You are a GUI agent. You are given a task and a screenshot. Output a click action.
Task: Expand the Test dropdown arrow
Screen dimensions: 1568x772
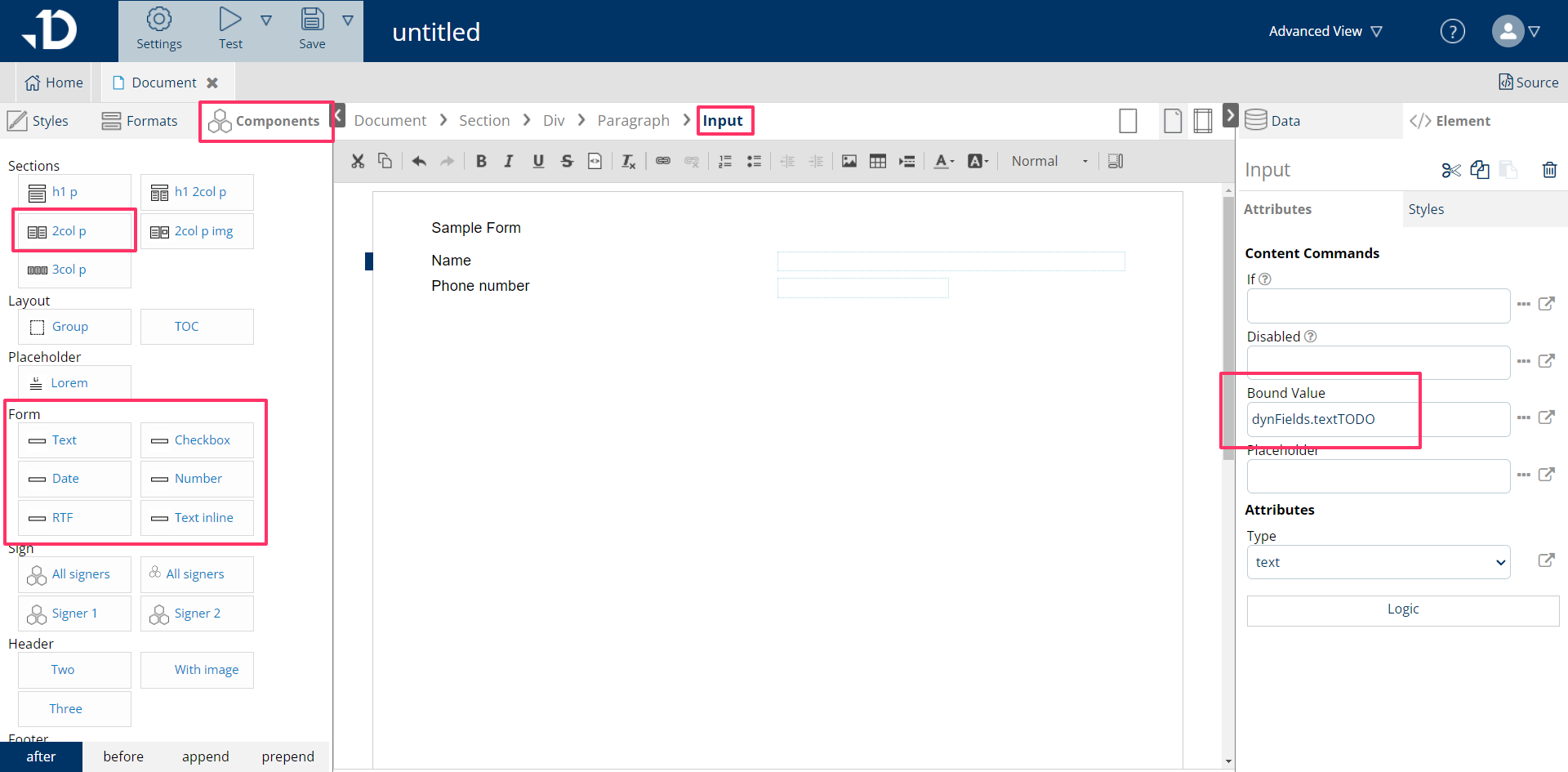[x=266, y=20]
